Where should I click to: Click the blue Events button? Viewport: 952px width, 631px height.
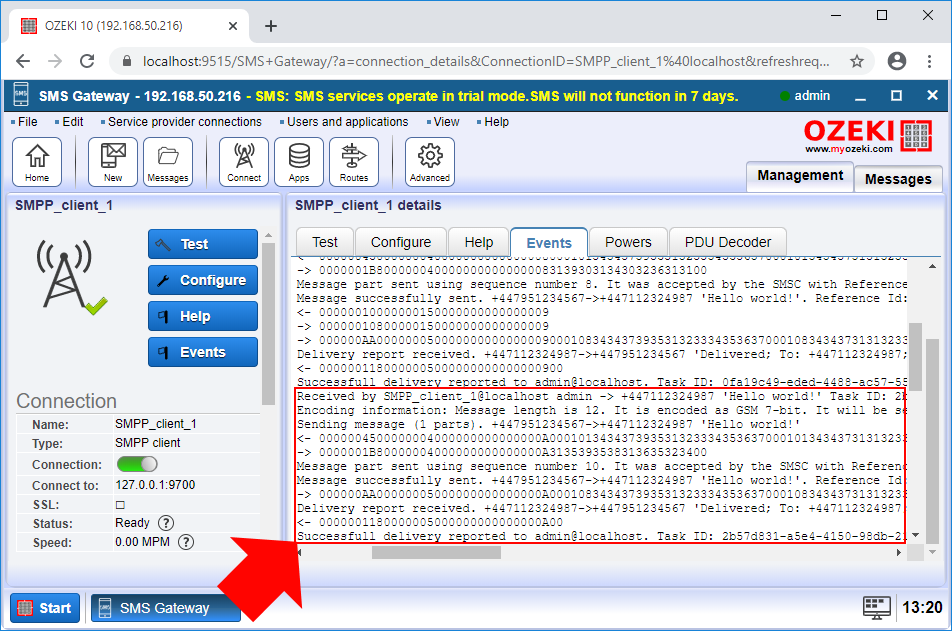(203, 352)
